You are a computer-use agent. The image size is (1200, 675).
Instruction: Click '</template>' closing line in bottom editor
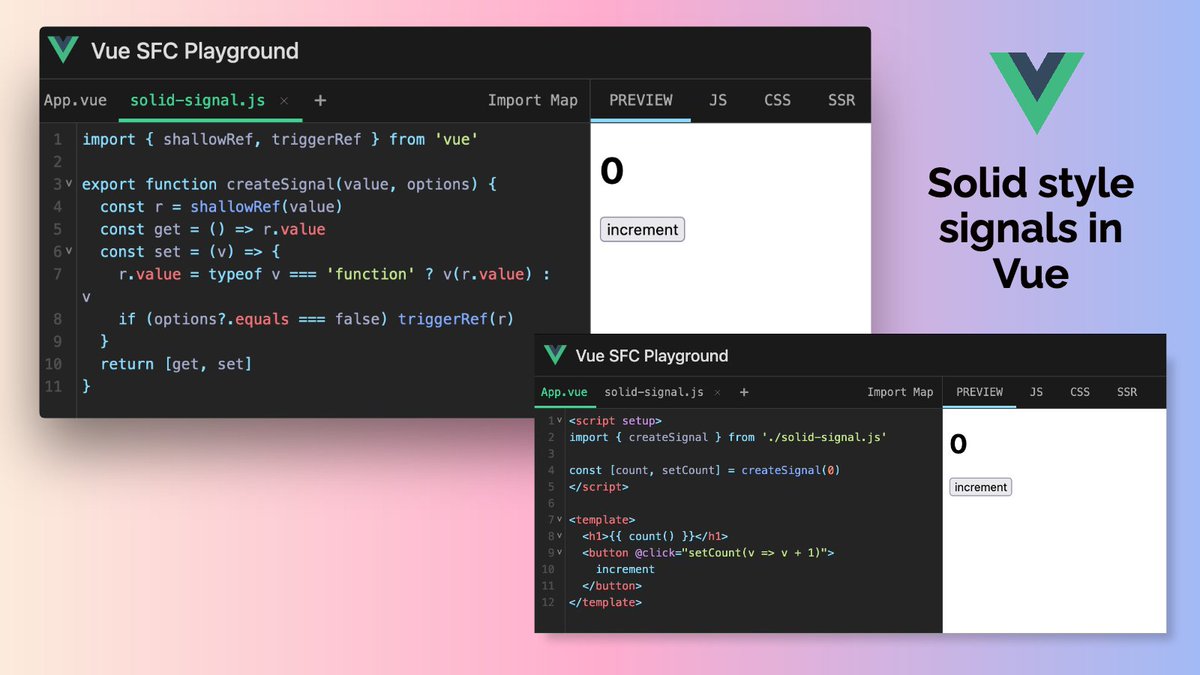605,602
